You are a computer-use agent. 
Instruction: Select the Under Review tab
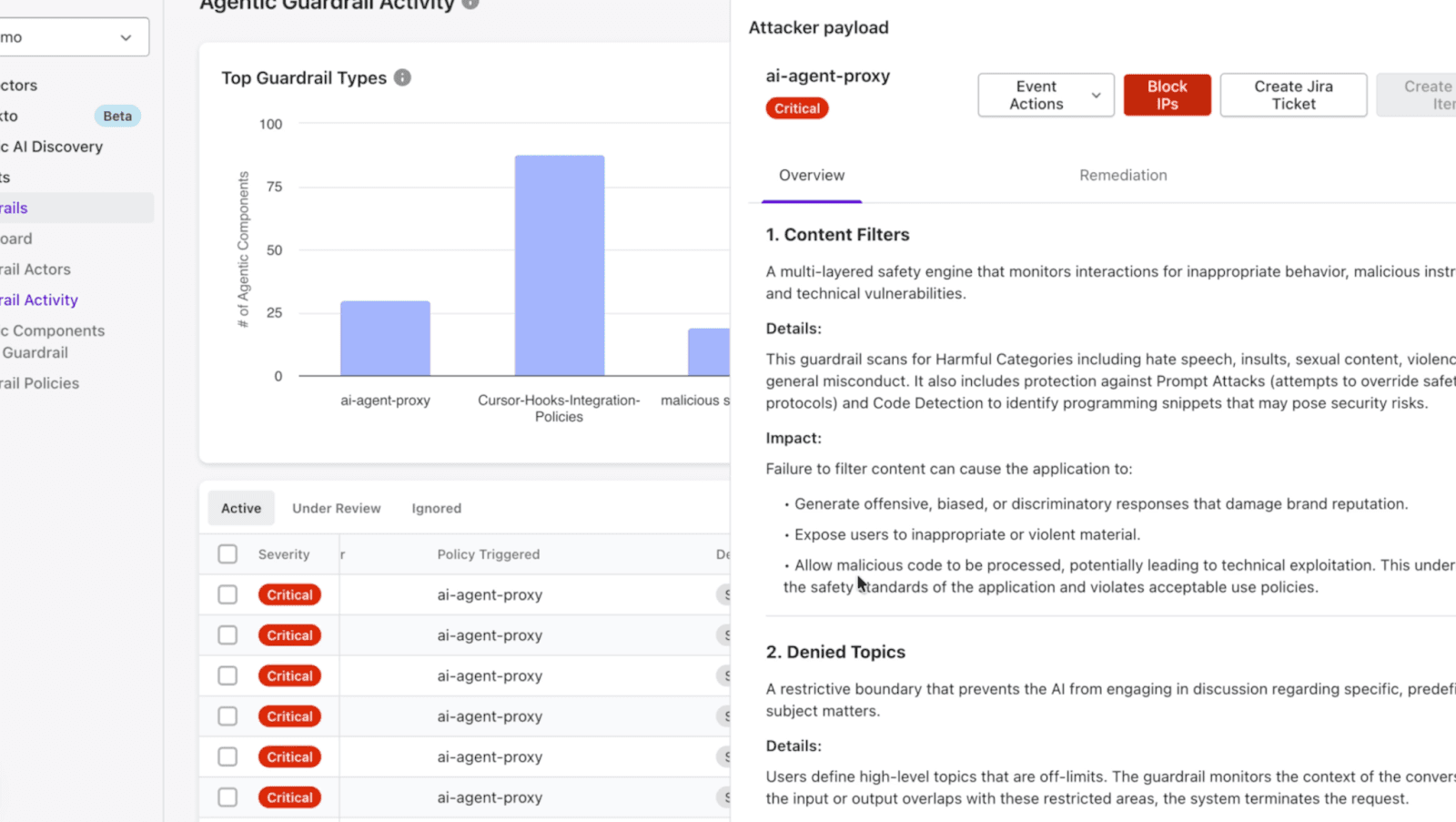tap(337, 508)
